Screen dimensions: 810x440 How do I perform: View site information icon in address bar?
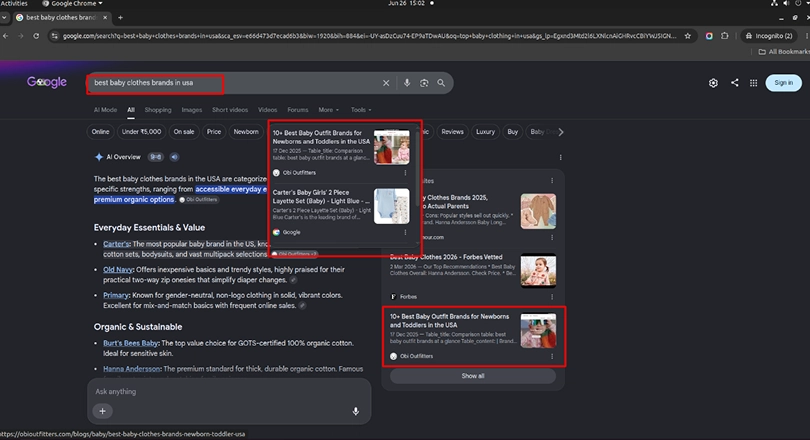pos(54,36)
